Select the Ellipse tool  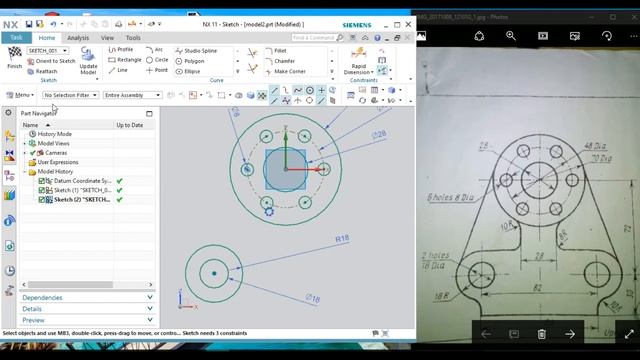pos(188,71)
